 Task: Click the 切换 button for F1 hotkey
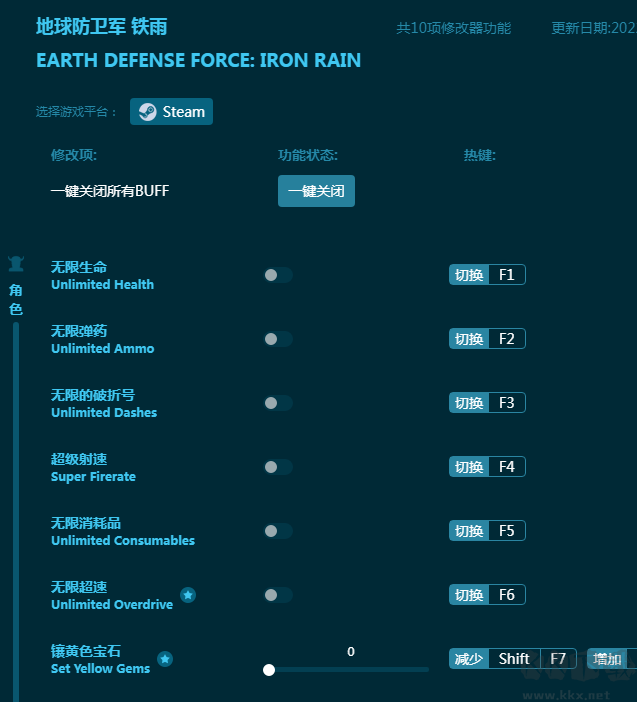point(469,275)
